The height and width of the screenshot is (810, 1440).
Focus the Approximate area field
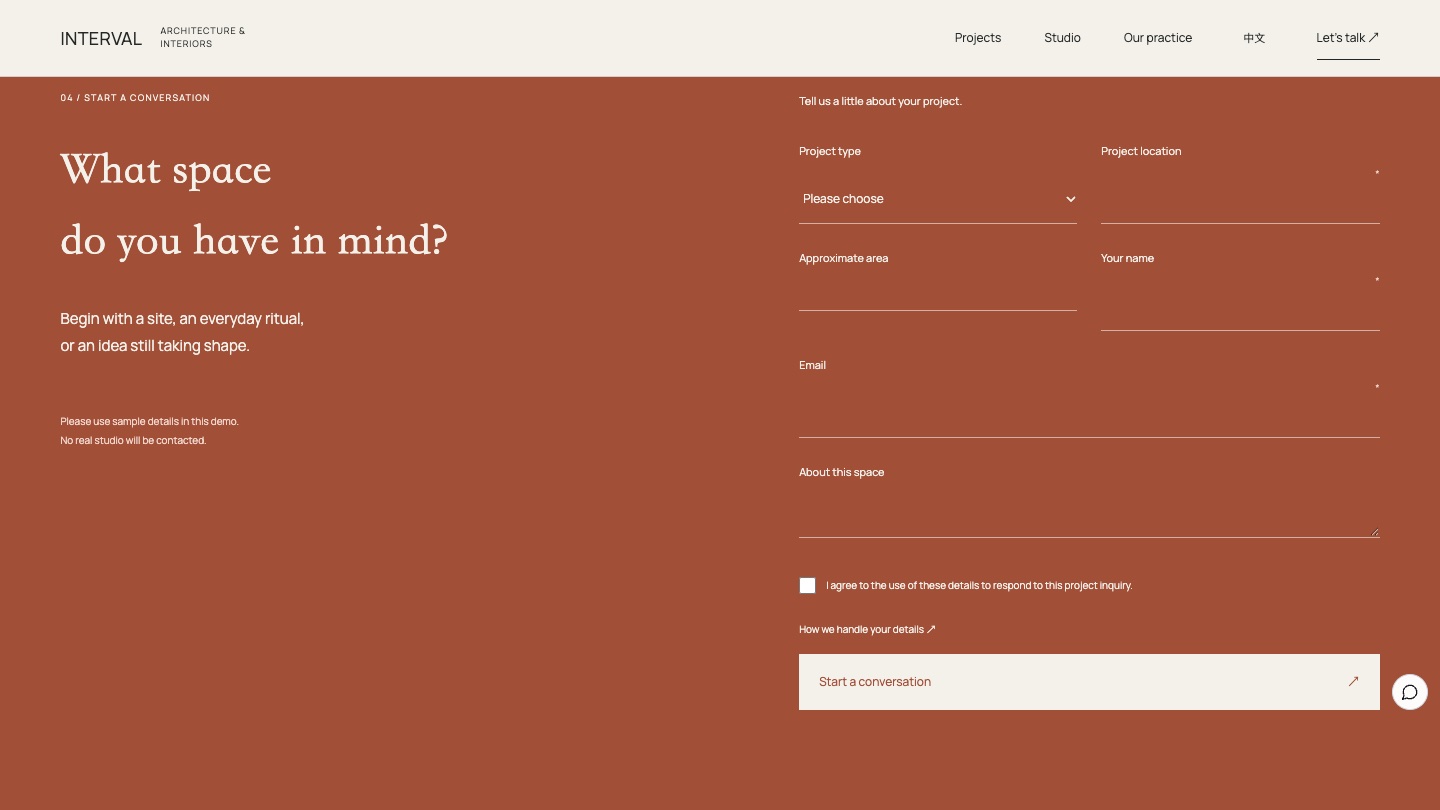938,291
